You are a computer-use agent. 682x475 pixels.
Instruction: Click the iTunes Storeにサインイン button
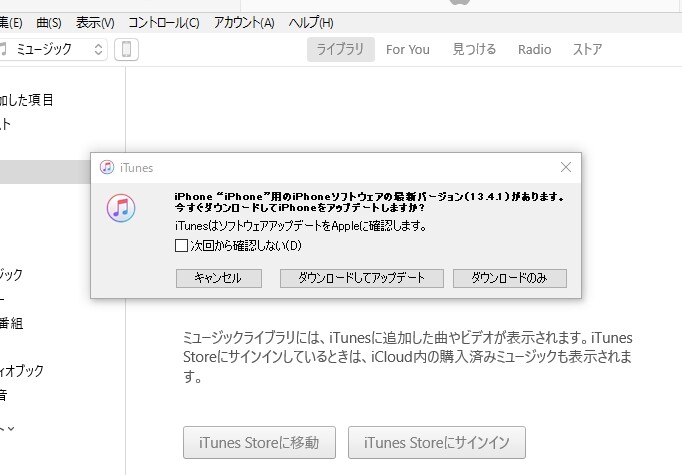437,442
